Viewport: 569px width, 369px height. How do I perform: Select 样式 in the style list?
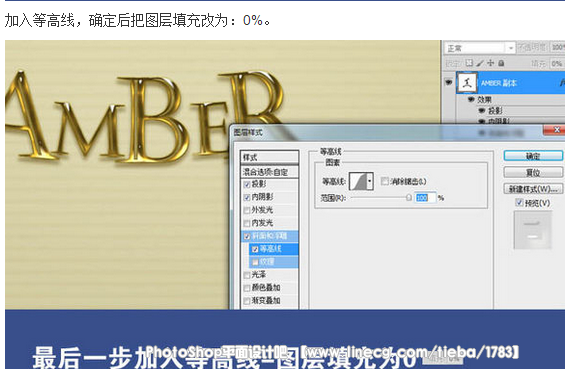269,157
